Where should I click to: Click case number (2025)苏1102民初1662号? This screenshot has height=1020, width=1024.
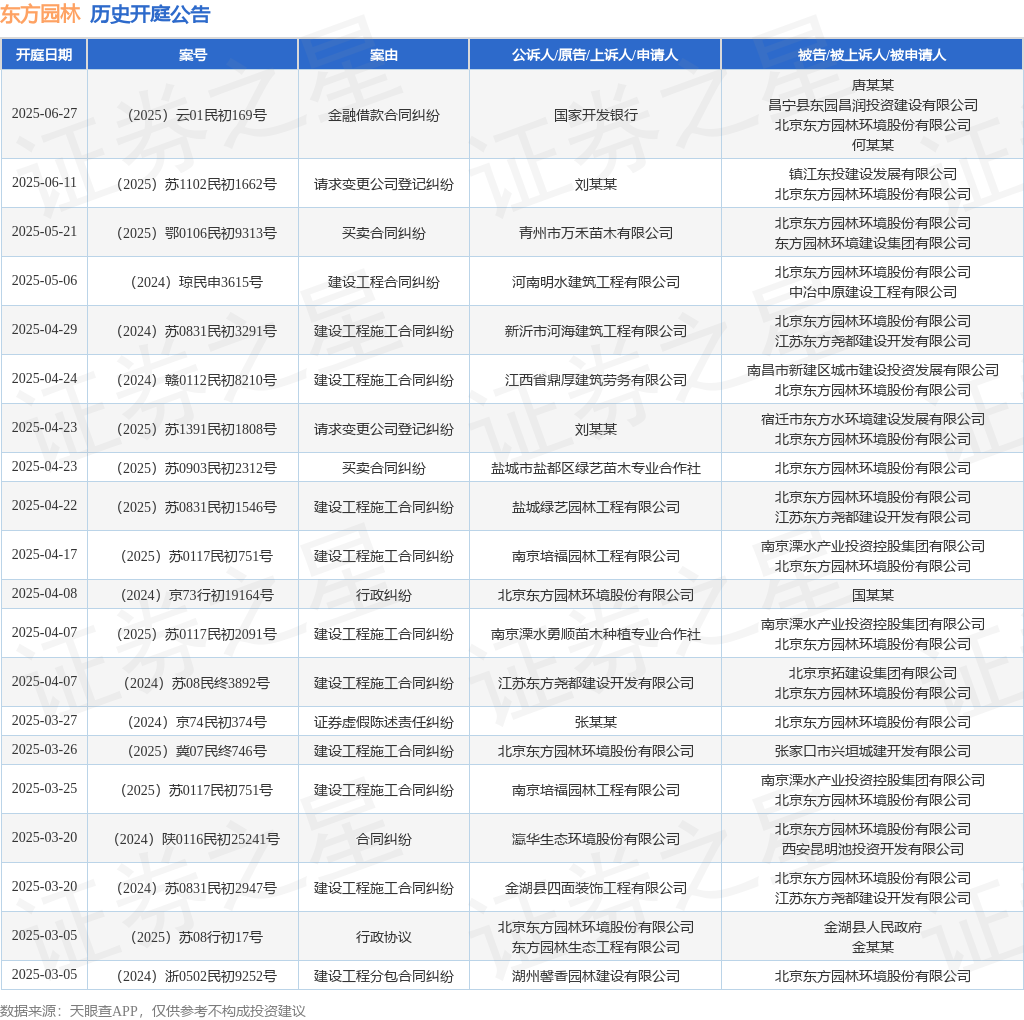[197, 184]
